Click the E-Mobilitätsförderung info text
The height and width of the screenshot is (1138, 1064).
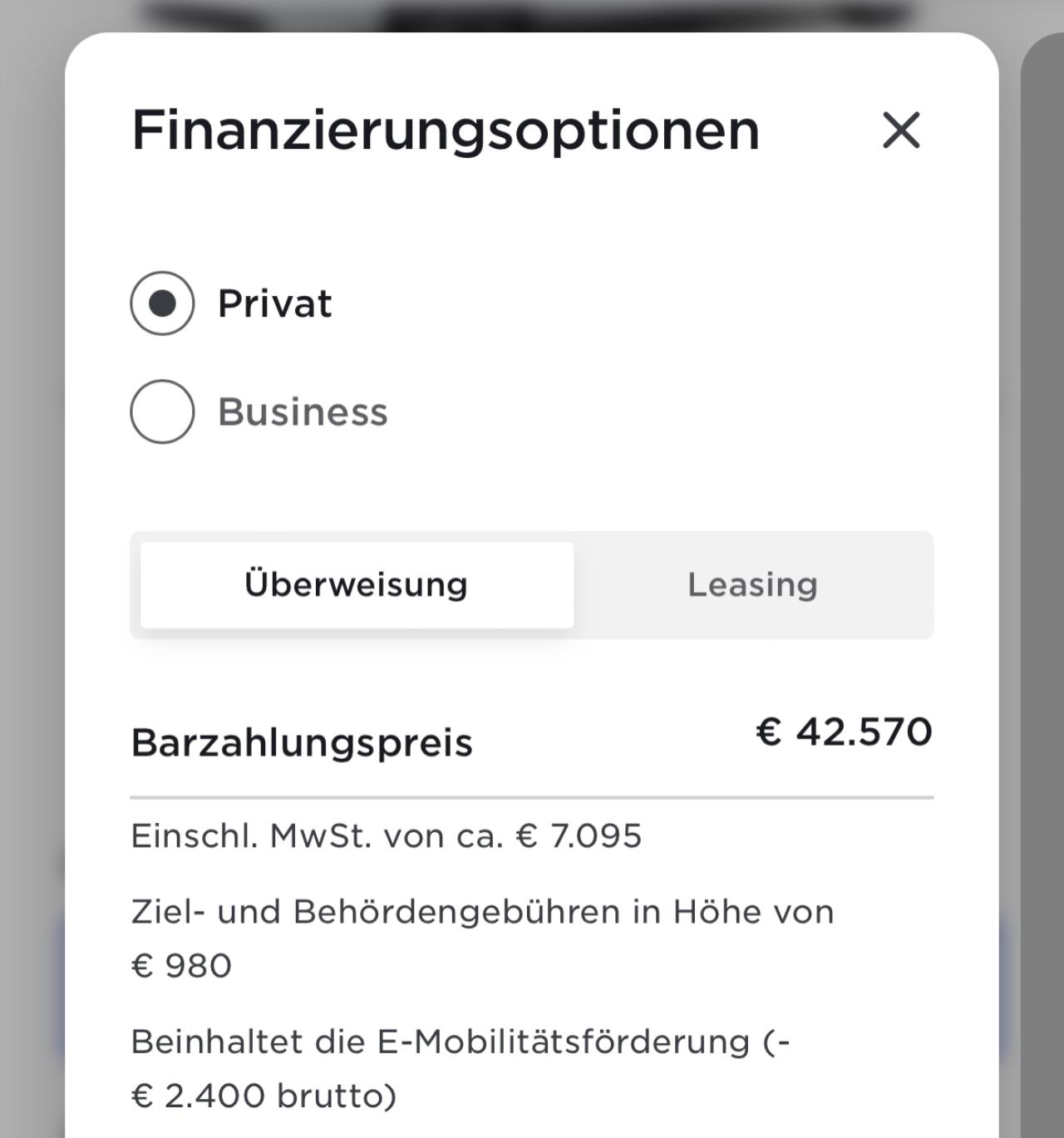click(x=461, y=1042)
